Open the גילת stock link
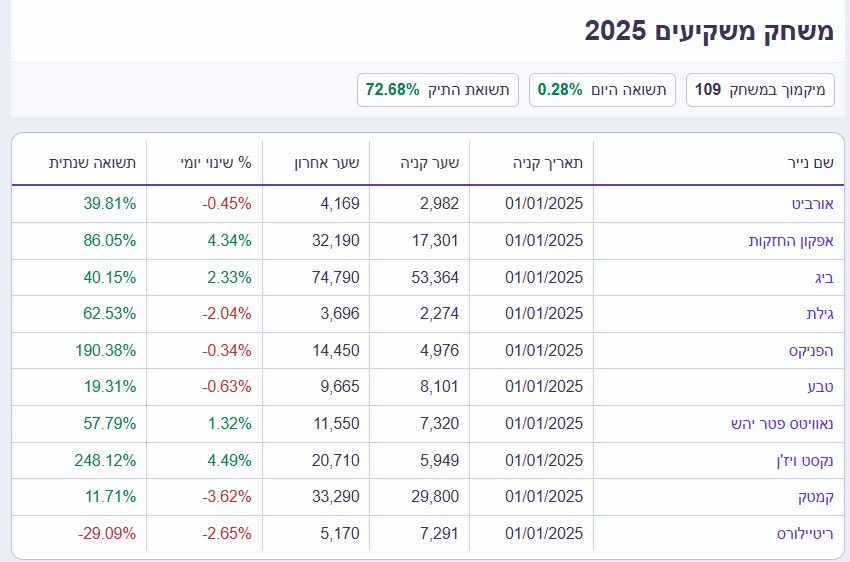 (x=820, y=314)
